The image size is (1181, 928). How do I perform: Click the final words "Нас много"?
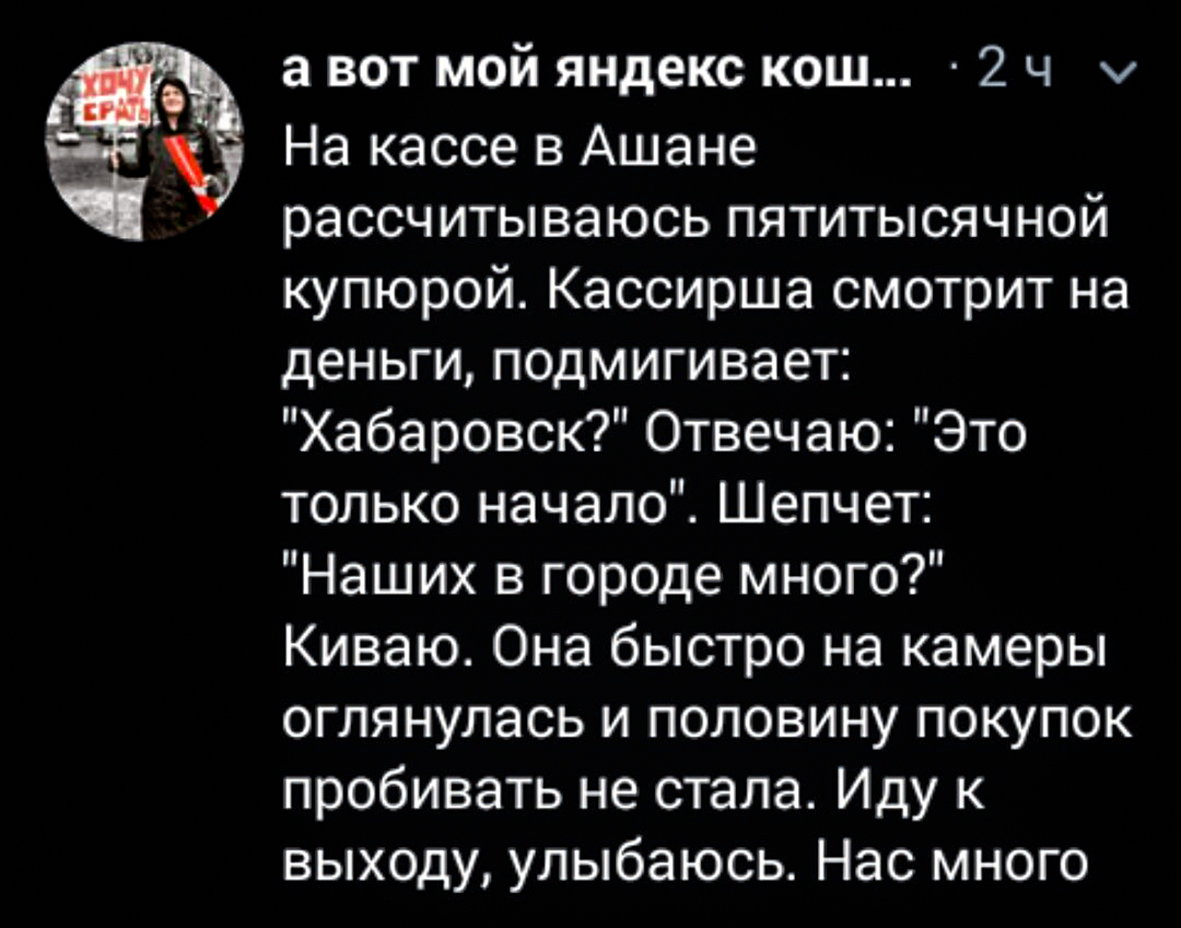click(x=953, y=864)
